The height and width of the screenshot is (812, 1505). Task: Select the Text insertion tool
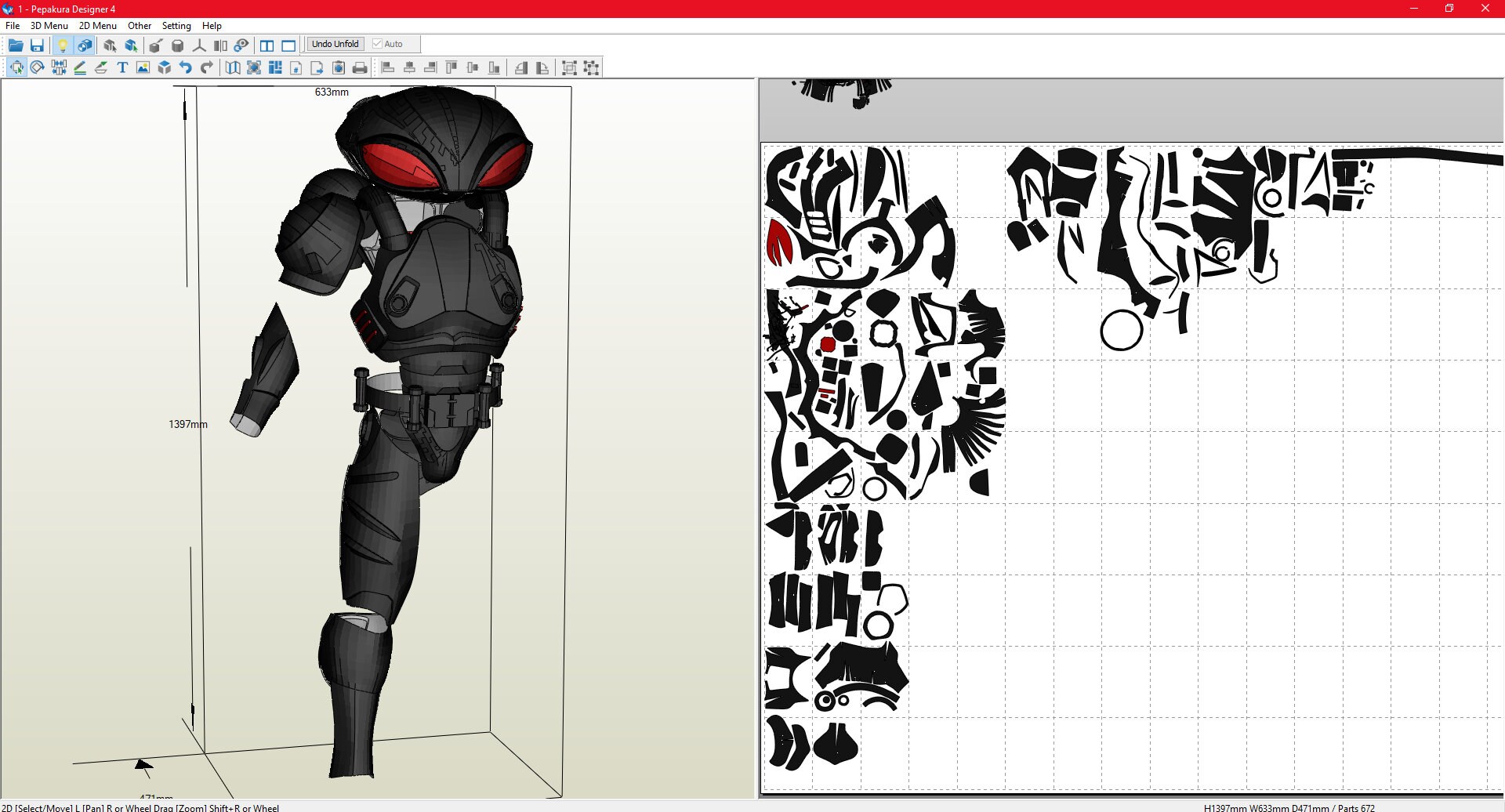coord(122,67)
